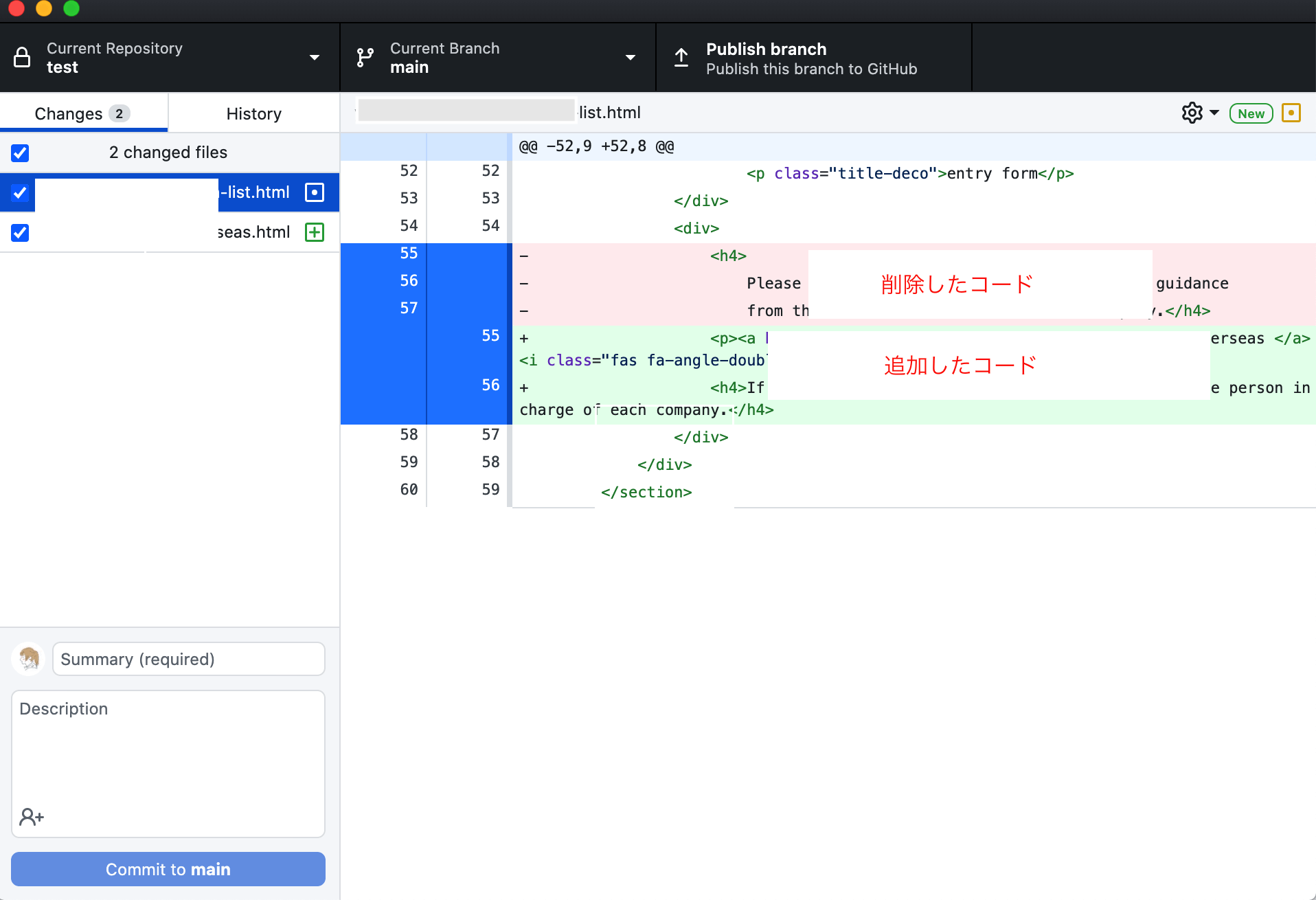
Task: Click the yellow dot indicator at top right
Action: pos(1292,113)
